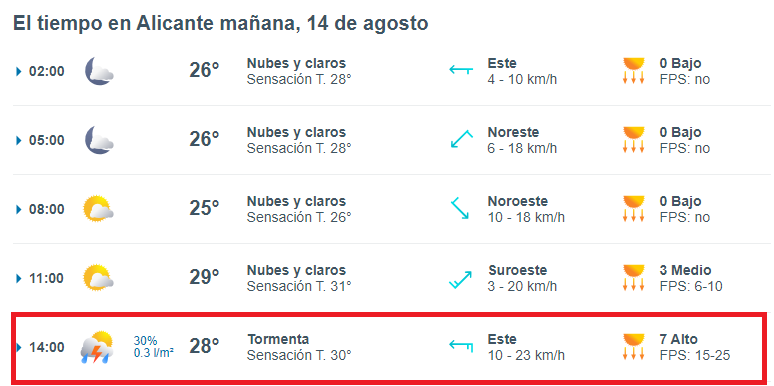
Task: Click the 30% rain probability text
Action: pos(145,341)
